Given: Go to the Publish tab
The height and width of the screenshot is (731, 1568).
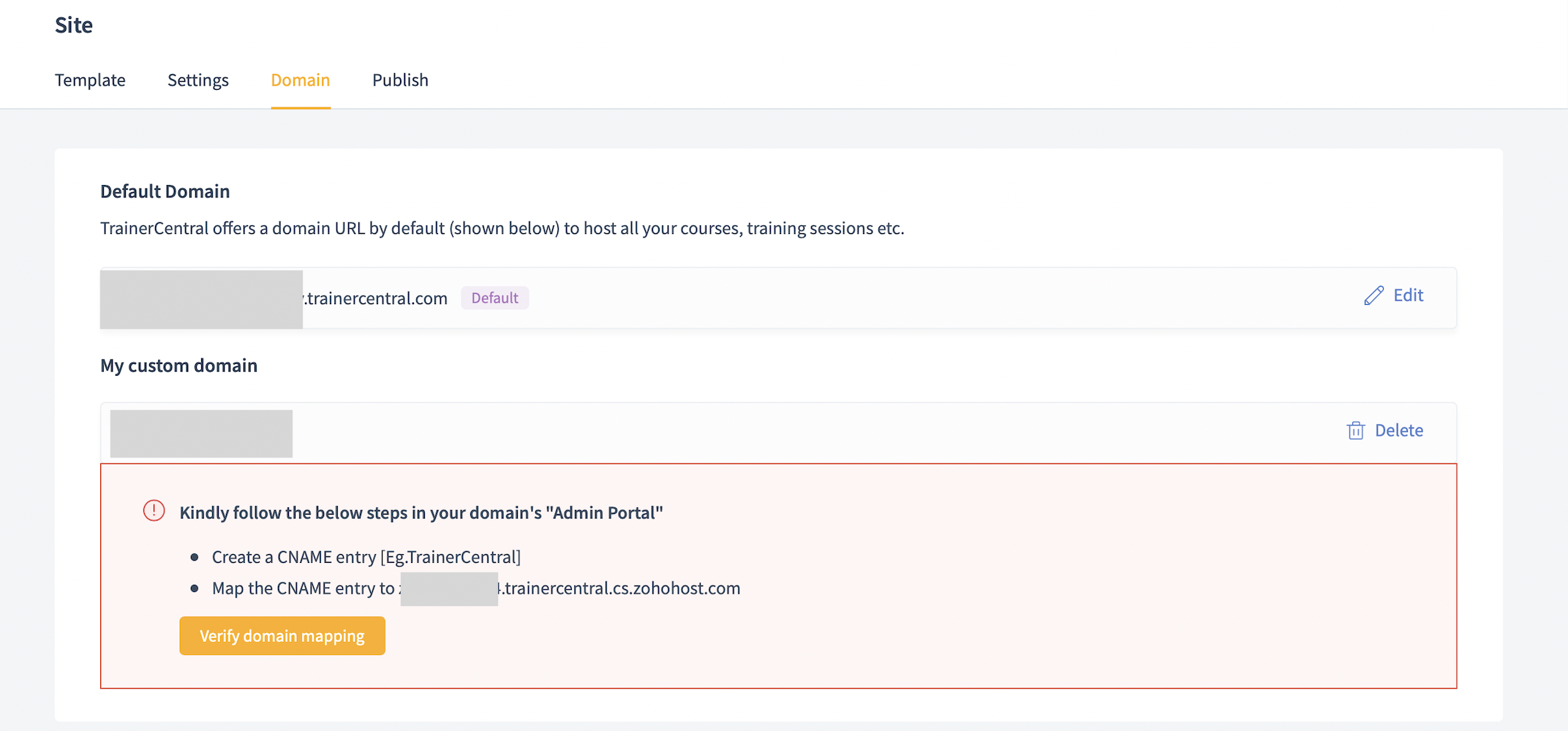Looking at the screenshot, I should tap(400, 80).
